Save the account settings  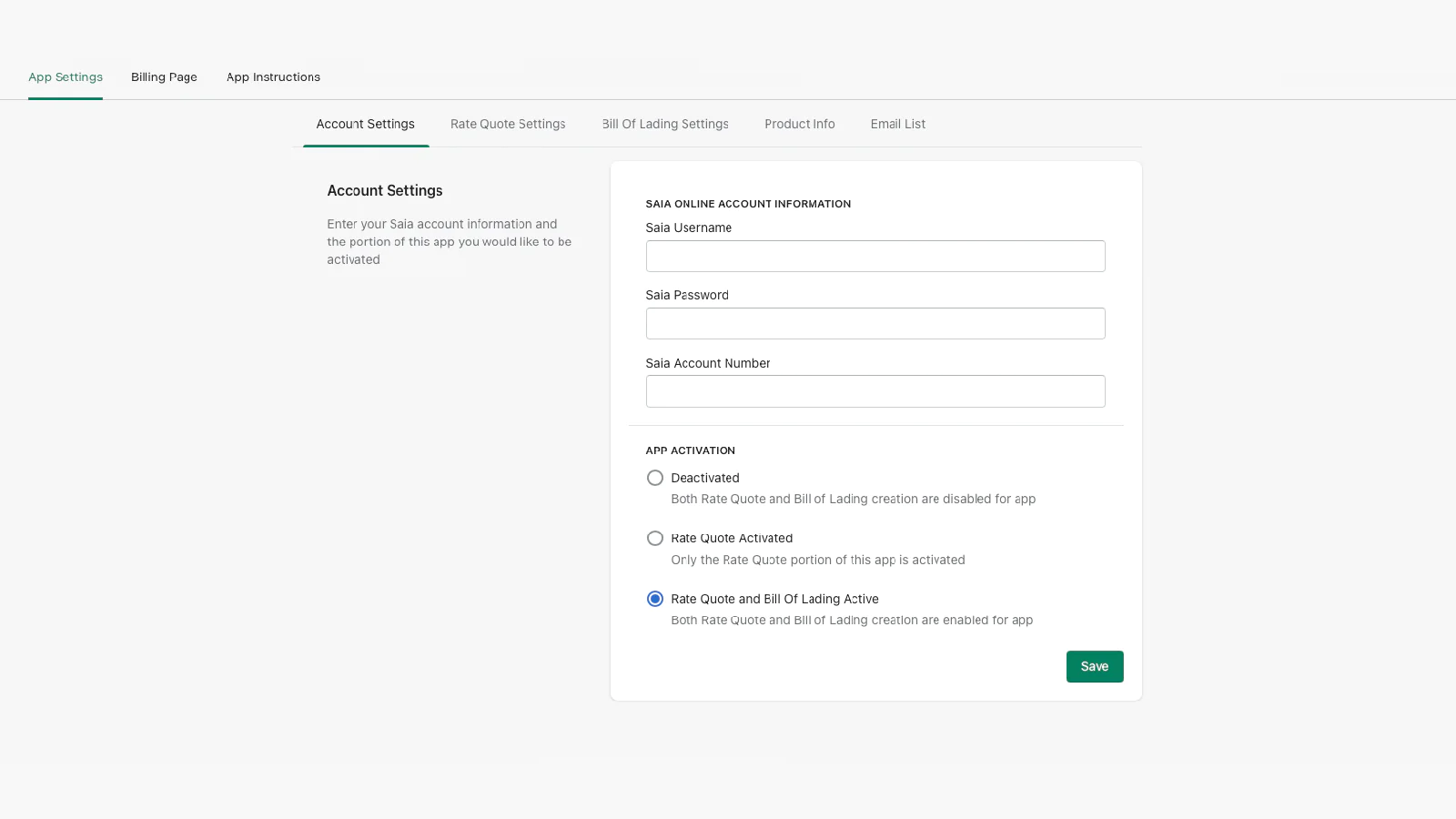(1095, 667)
